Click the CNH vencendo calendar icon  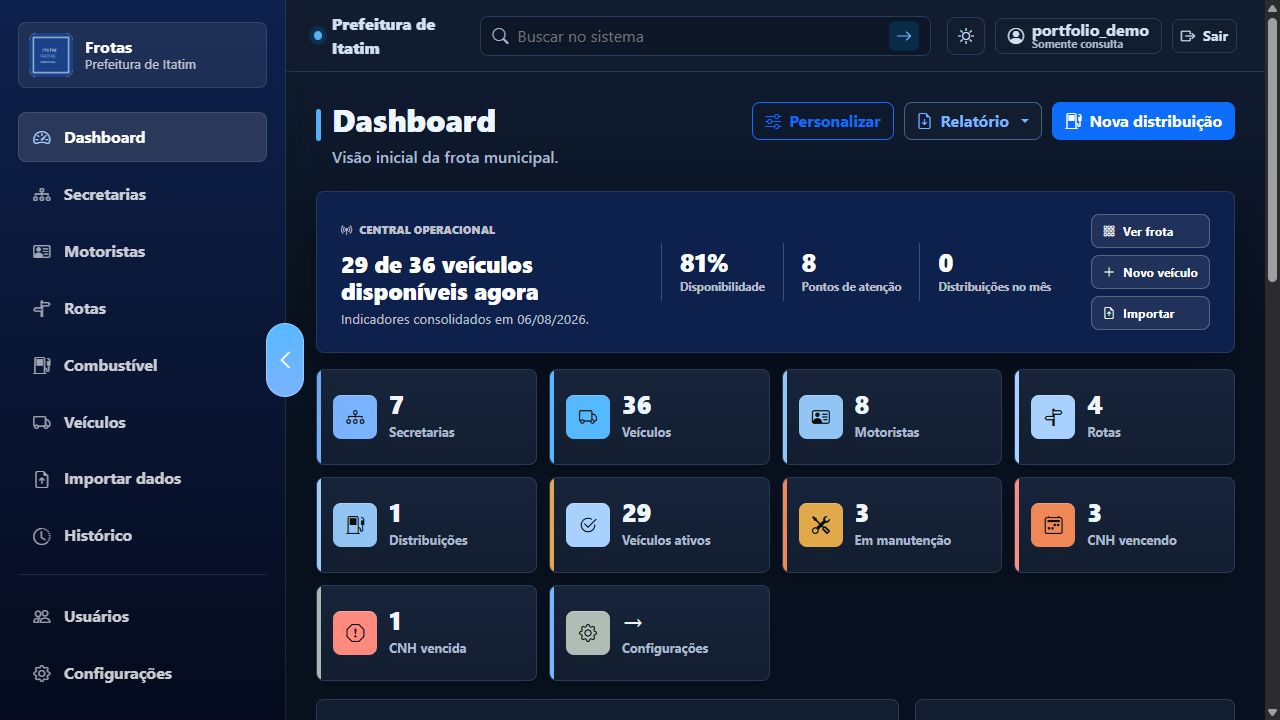(x=1053, y=525)
